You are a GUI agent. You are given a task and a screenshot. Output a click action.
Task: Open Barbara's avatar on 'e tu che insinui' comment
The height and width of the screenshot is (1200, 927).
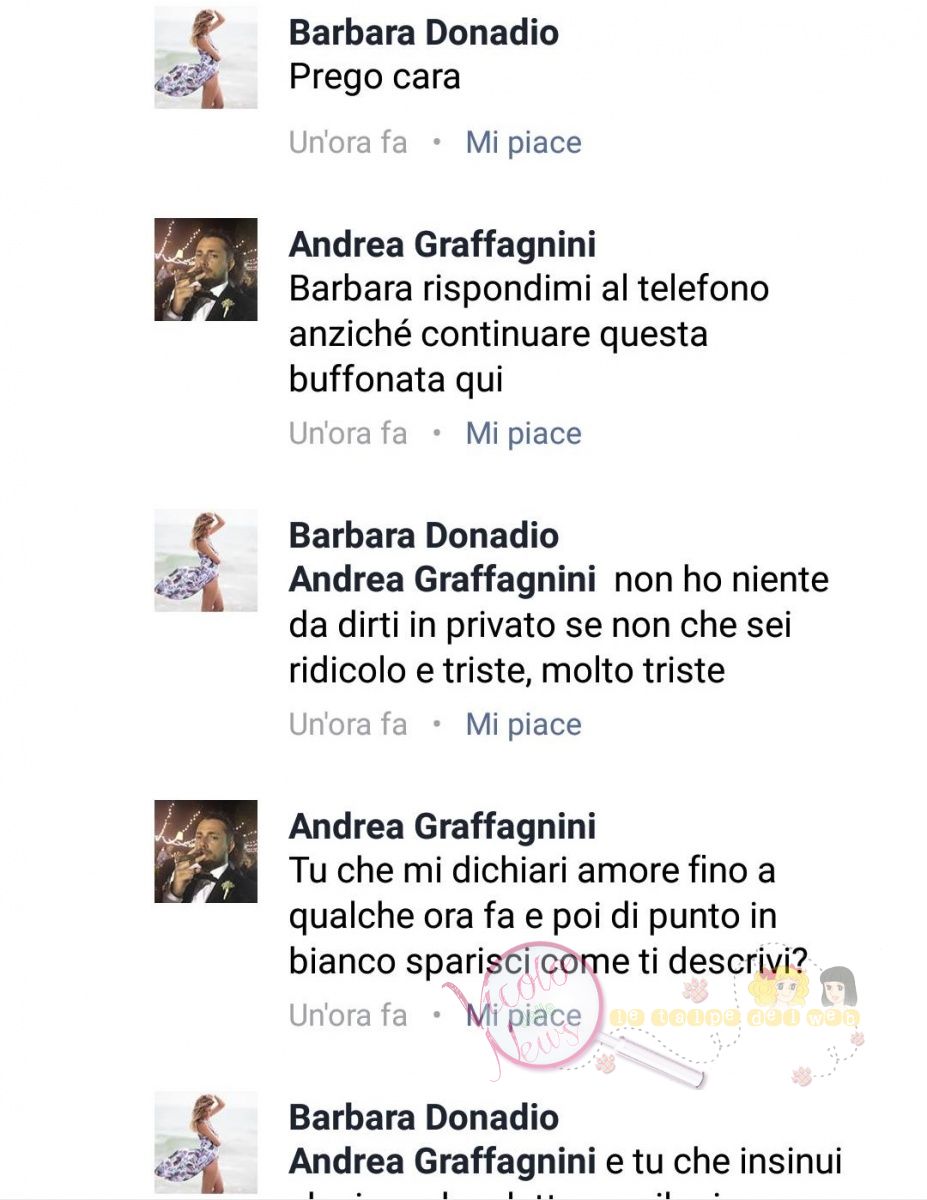coord(206,1142)
